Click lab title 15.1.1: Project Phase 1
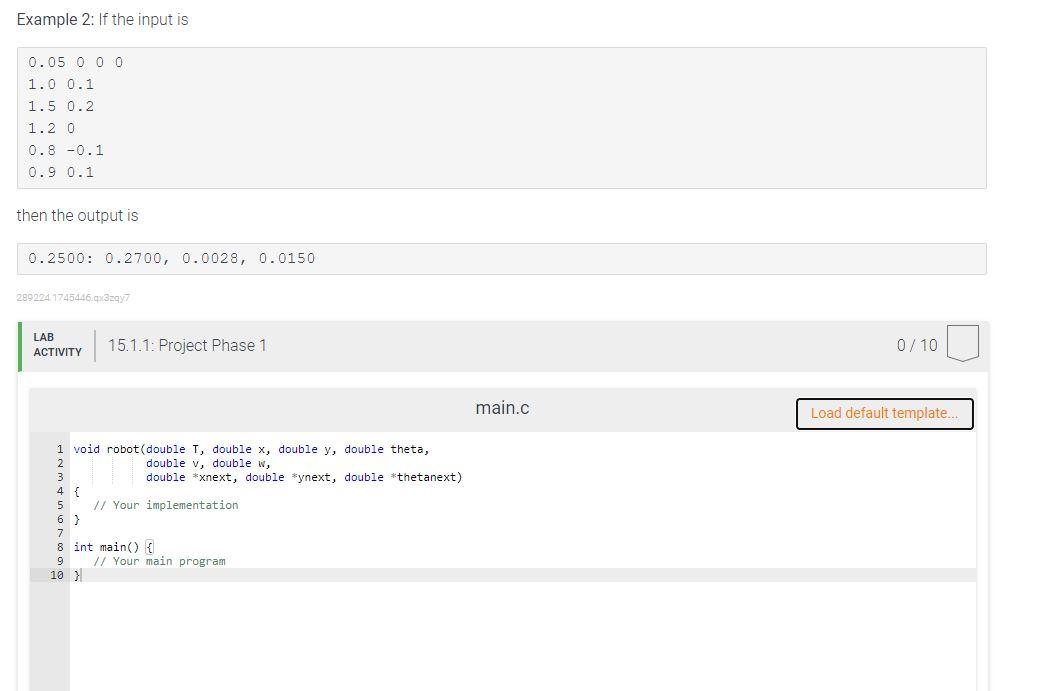Image resolution: width=1039 pixels, height=691 pixels. point(188,345)
